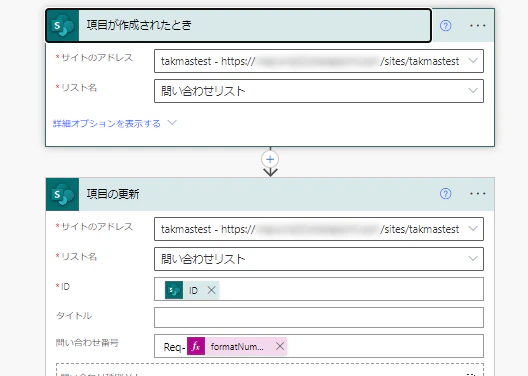Click SharePoint icon on 項目が作成されたとき trigger
The image size is (528, 376).
click(63, 26)
